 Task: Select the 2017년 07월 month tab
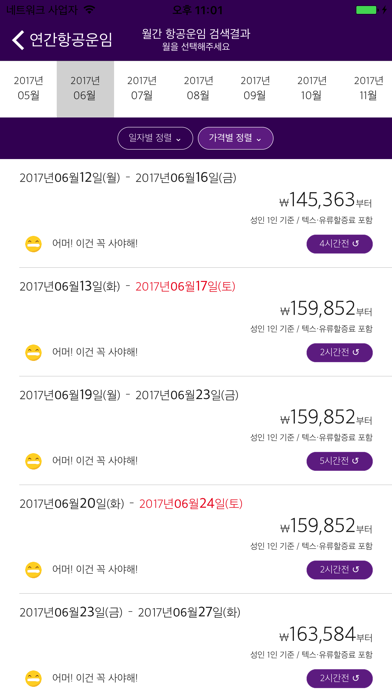(x=142, y=89)
